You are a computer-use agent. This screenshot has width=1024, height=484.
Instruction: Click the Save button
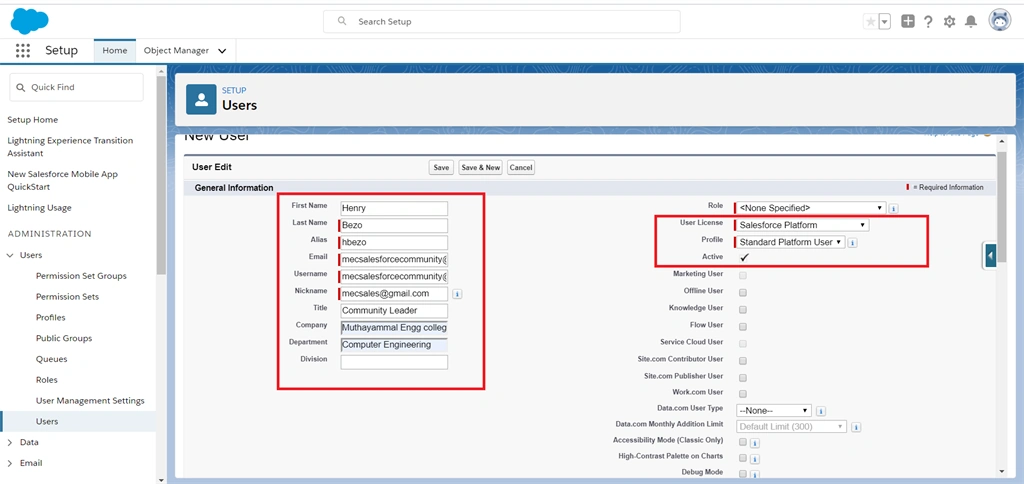(441, 168)
